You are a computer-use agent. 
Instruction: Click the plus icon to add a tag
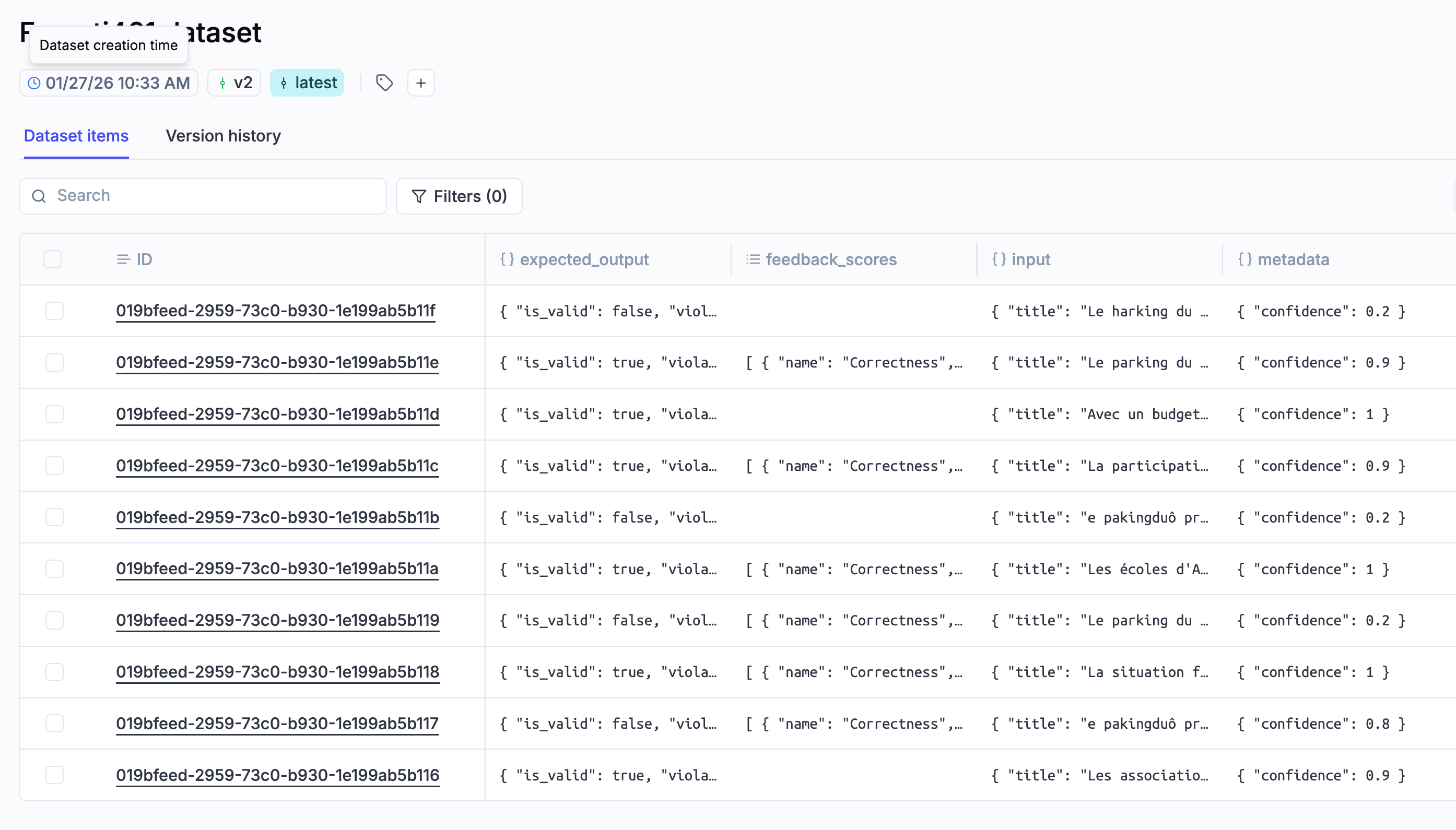pyautogui.click(x=421, y=83)
